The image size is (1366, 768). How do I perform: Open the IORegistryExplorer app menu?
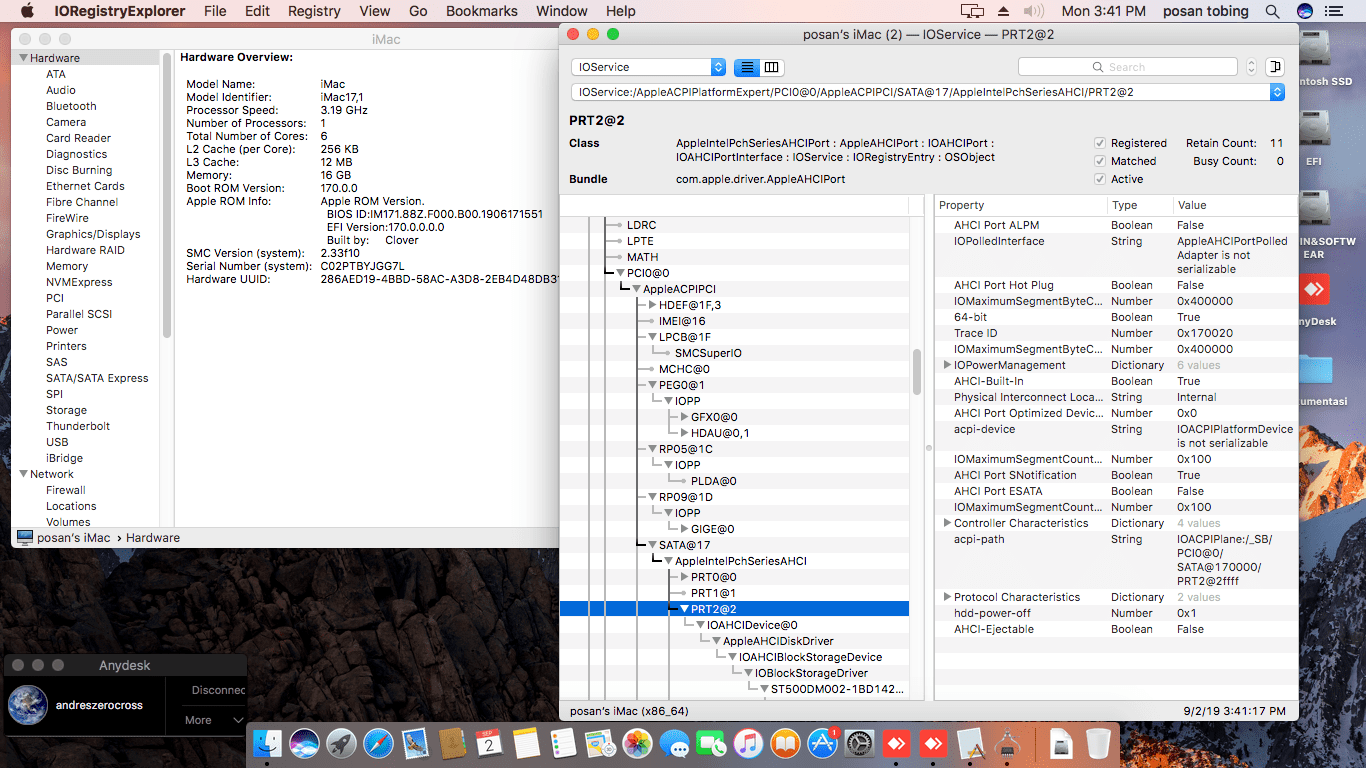point(118,11)
